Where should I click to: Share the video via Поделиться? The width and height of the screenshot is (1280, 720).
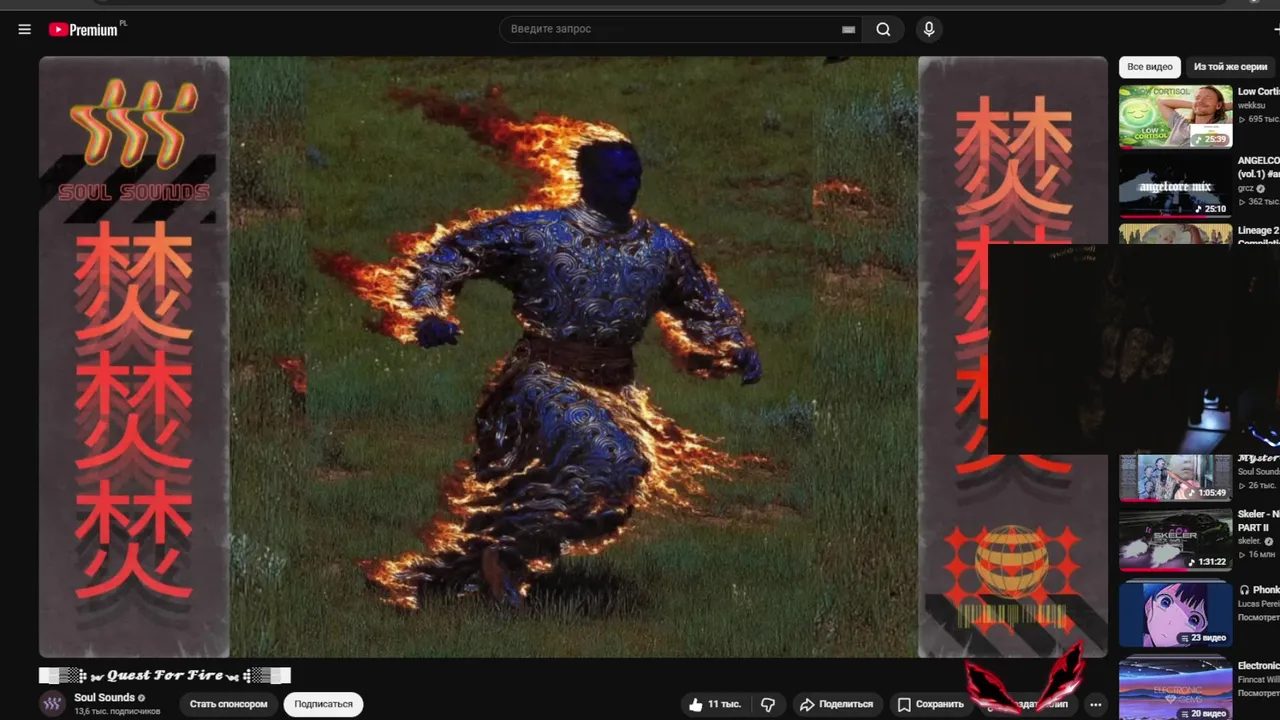click(840, 704)
